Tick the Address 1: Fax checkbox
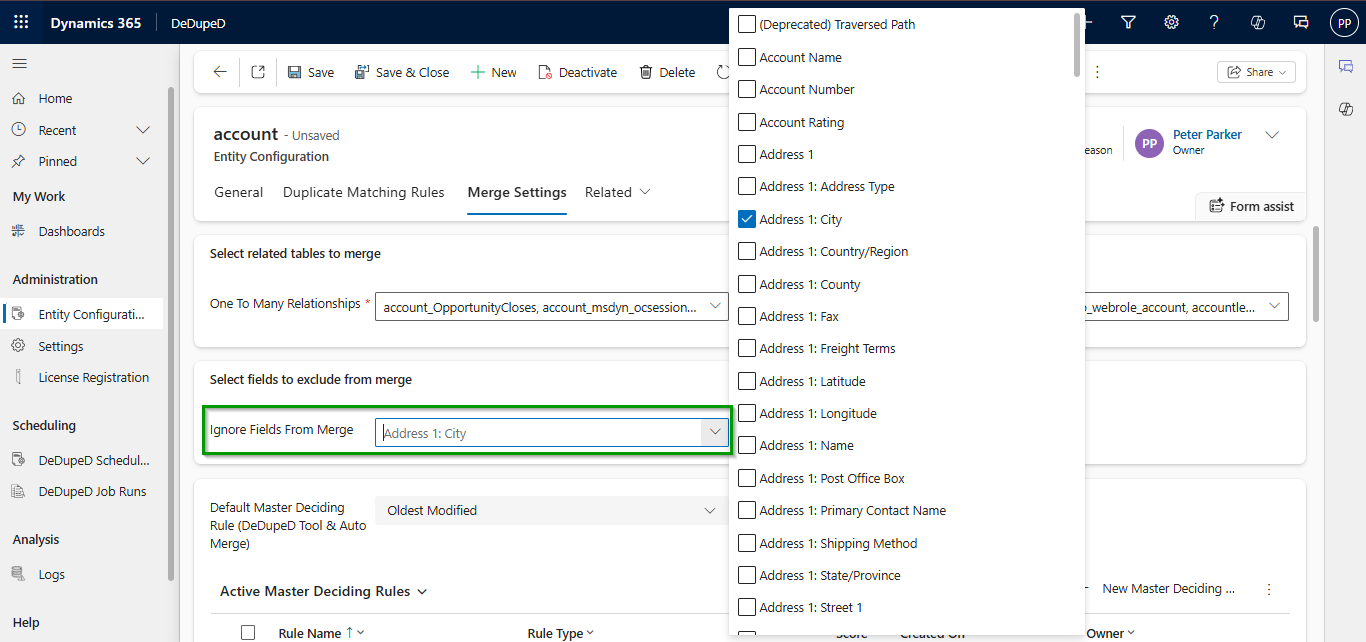 (747, 316)
